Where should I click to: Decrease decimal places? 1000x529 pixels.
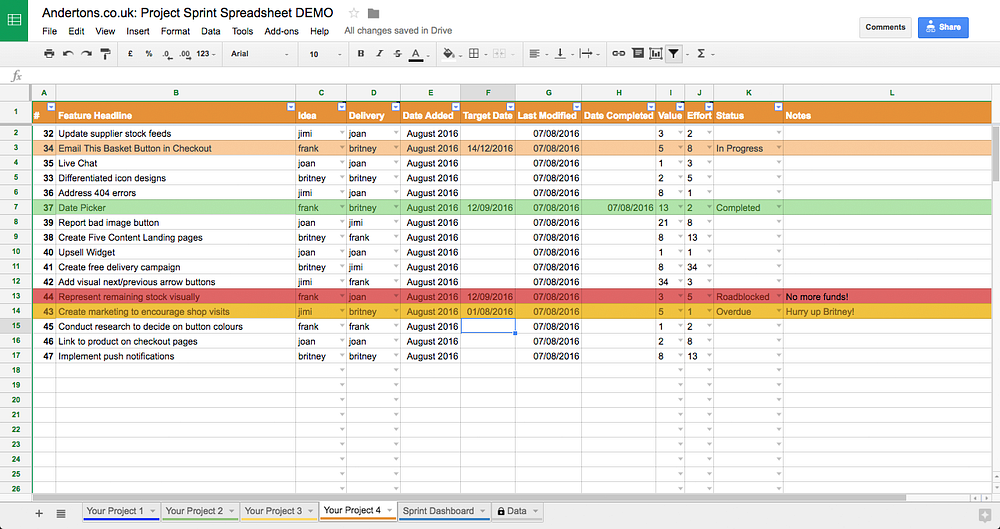167,54
